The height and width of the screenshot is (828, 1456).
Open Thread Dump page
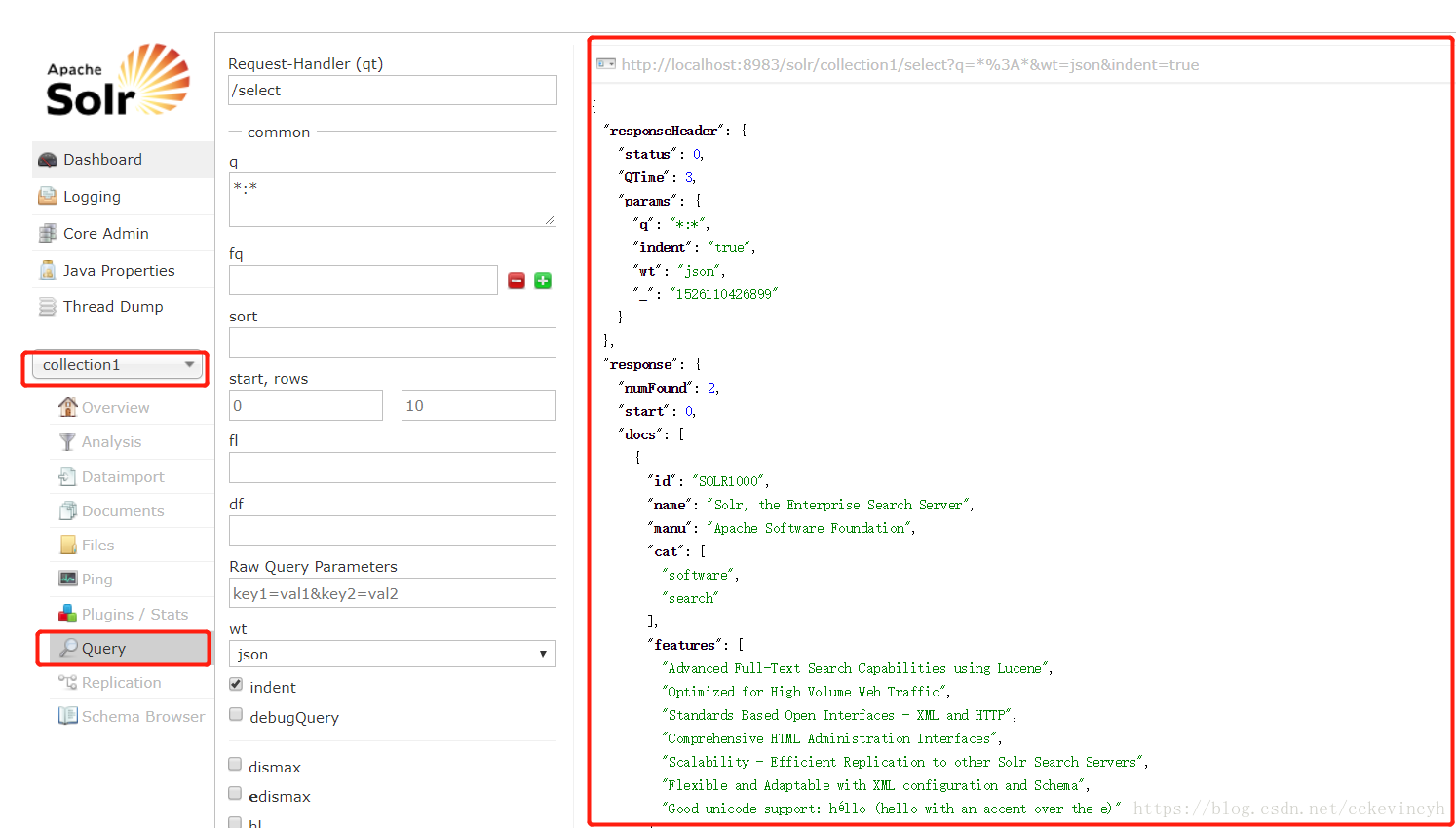(123, 307)
